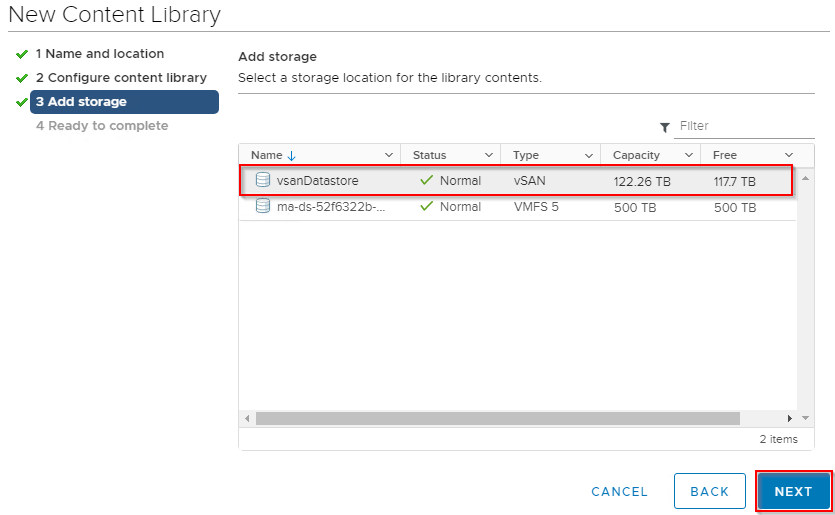Go to step 2 Configure content library
This screenshot has height=515, width=835.
[x=121, y=78]
